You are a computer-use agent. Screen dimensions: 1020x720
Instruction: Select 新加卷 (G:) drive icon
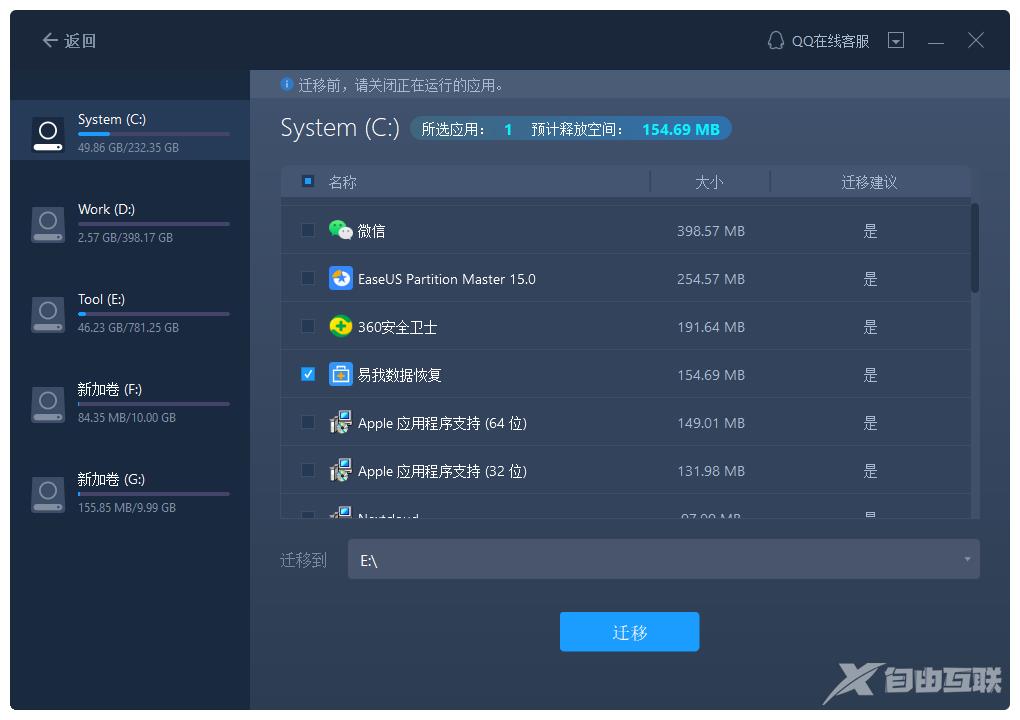coord(48,494)
